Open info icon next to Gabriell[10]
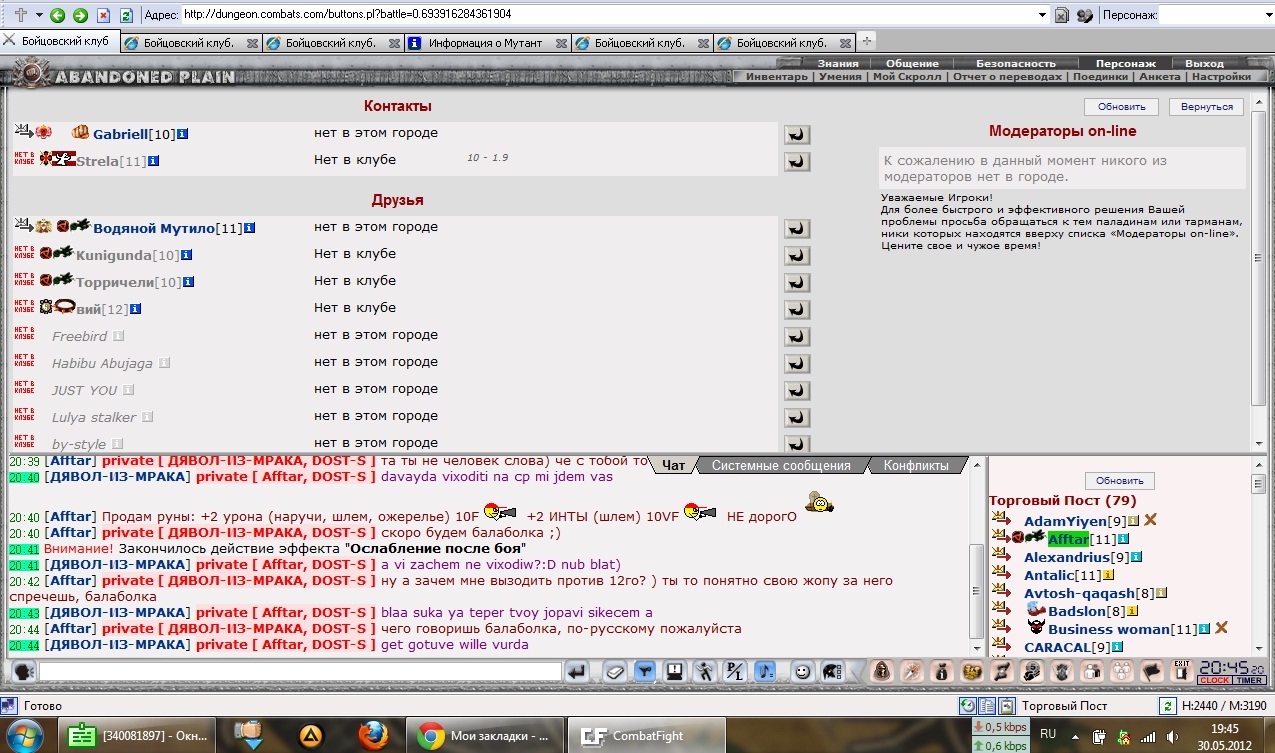1275x753 pixels. click(x=183, y=134)
